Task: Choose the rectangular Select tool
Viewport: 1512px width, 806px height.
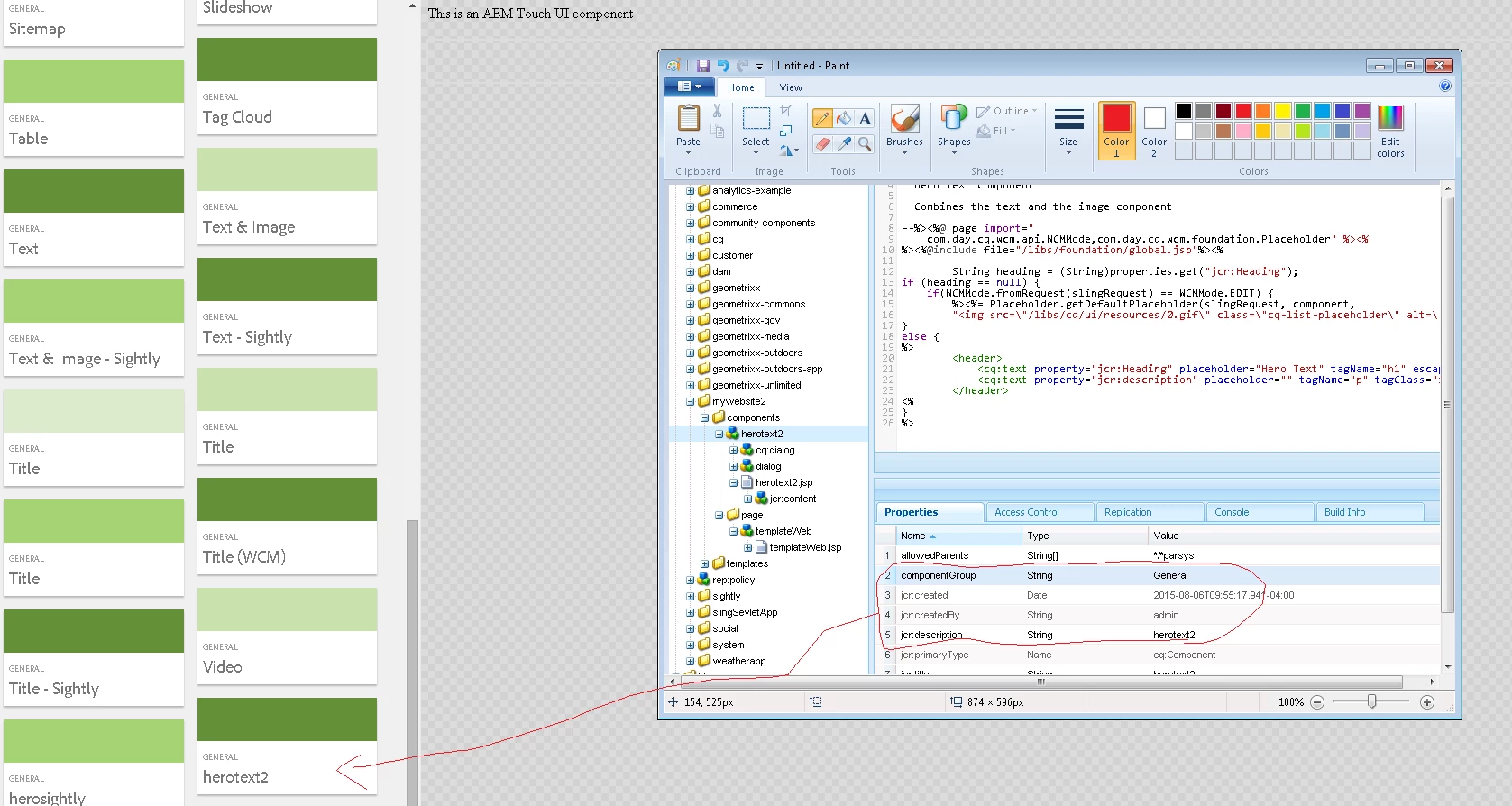Action: coord(756,119)
